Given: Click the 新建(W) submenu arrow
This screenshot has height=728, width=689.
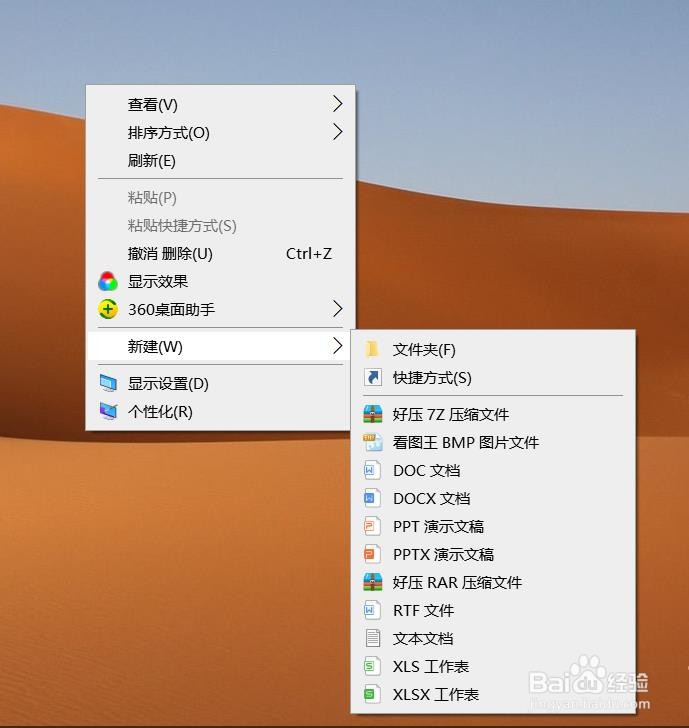Looking at the screenshot, I should (338, 346).
